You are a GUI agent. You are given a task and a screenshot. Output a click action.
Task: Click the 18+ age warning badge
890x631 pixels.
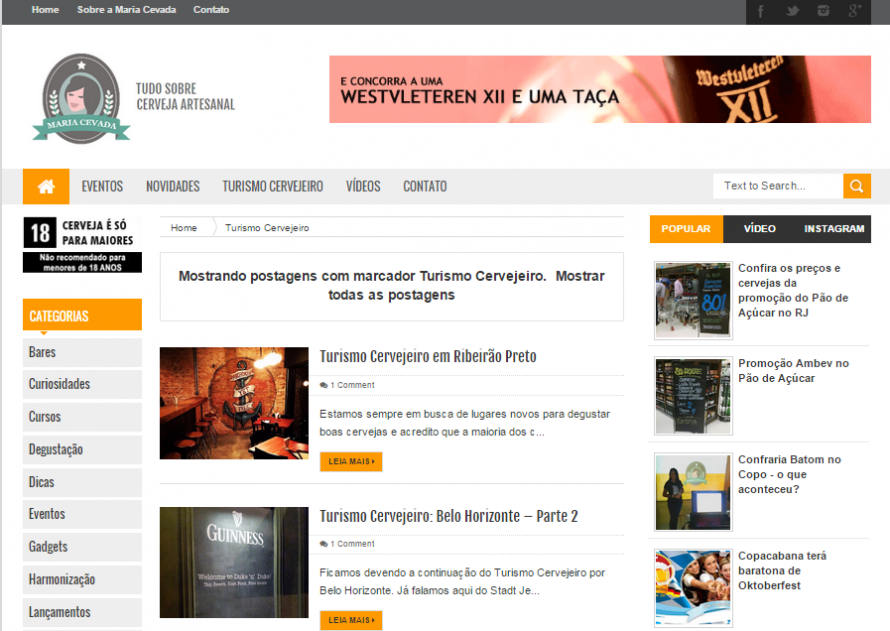(x=82, y=245)
